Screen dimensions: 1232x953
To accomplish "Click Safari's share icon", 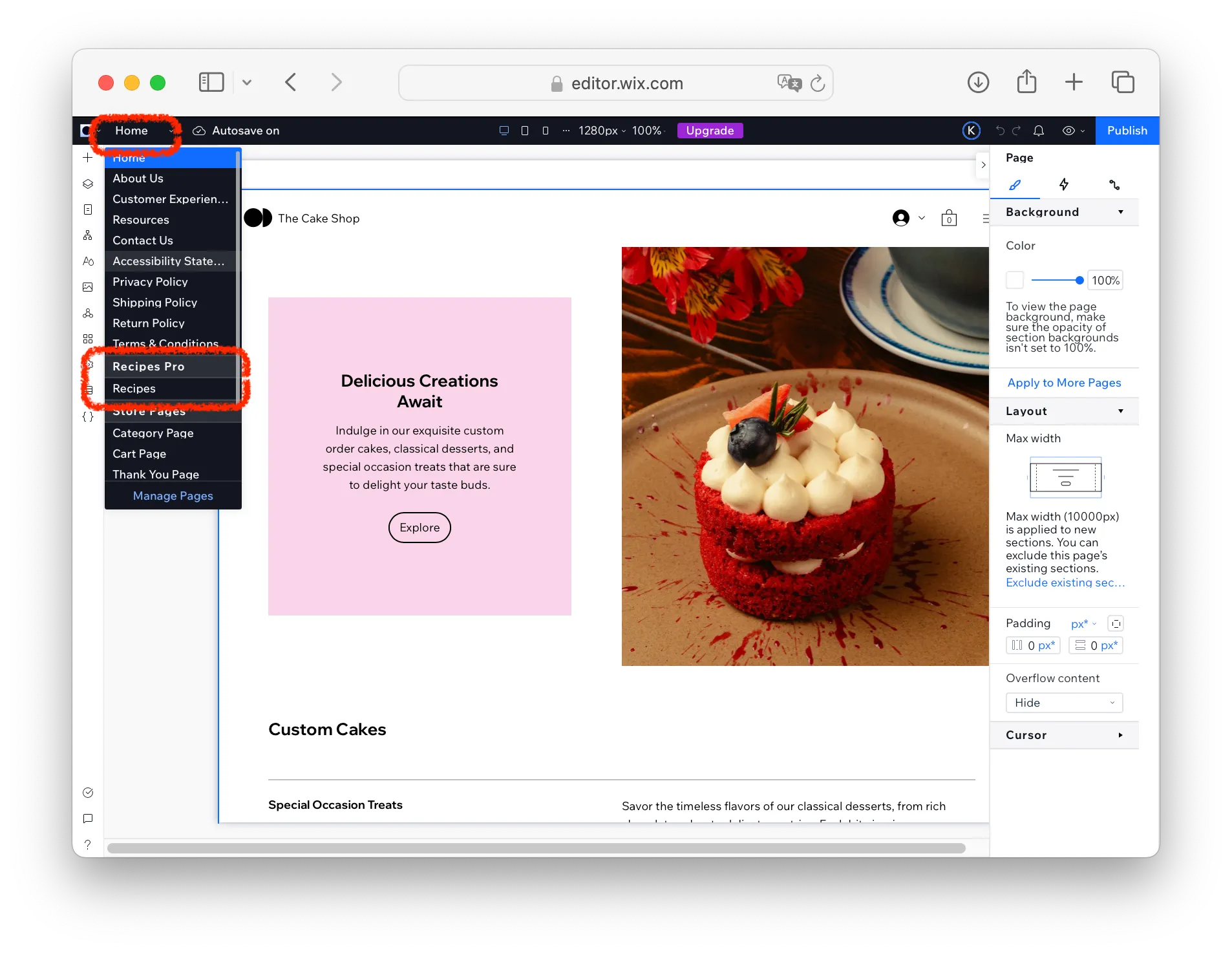I will pos(1026,82).
